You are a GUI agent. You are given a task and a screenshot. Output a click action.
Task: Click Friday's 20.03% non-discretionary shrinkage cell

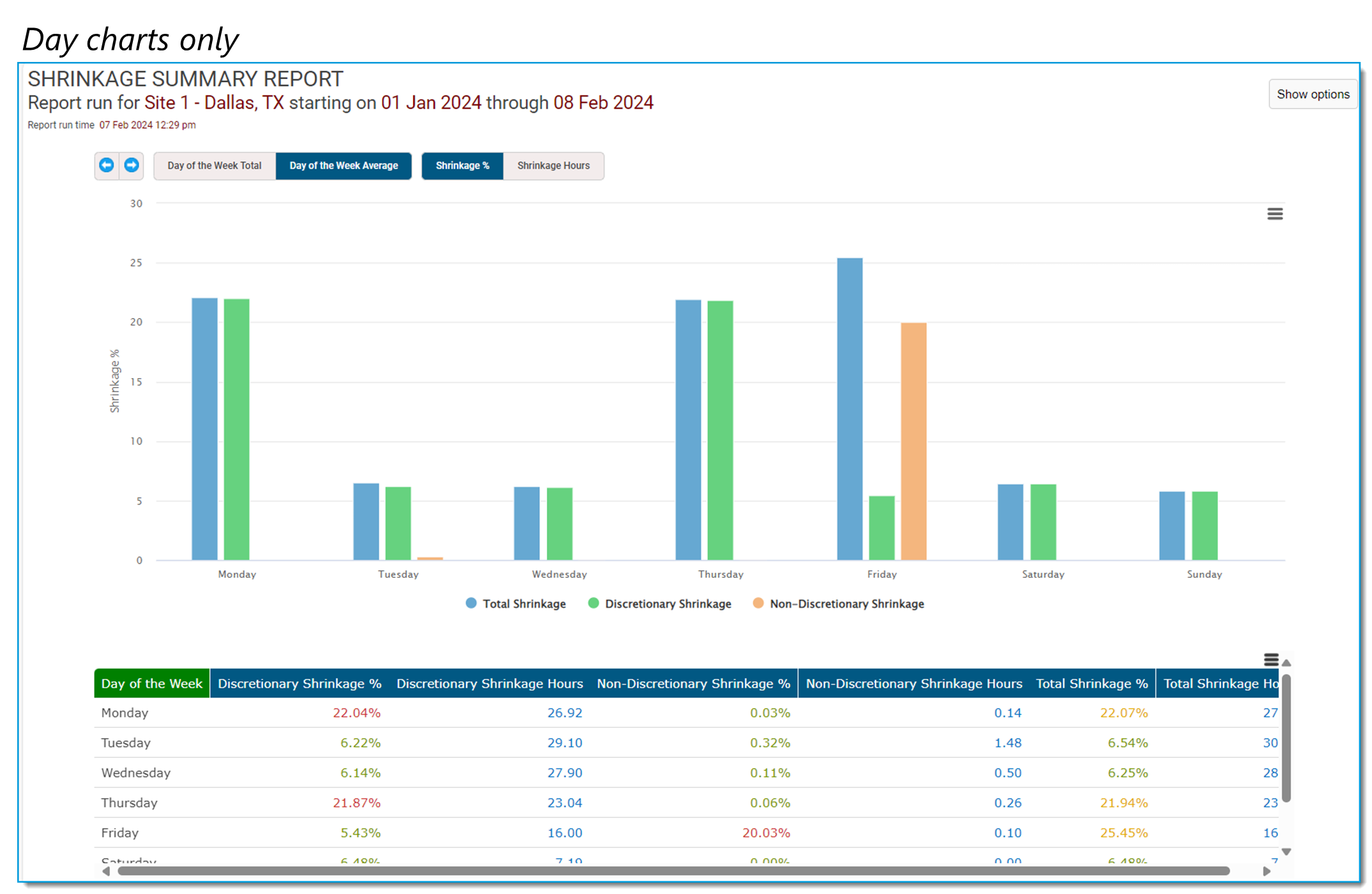pyautogui.click(x=766, y=833)
